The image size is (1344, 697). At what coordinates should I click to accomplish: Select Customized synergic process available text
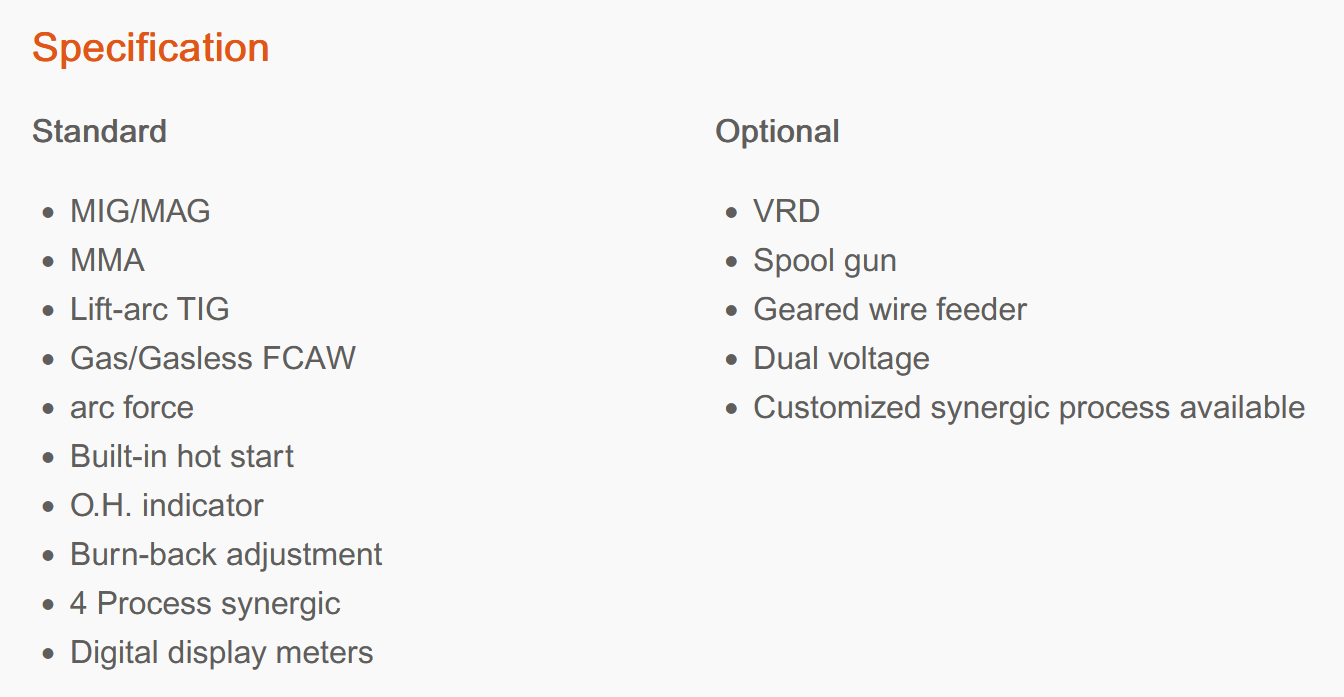pyautogui.click(x=1029, y=408)
